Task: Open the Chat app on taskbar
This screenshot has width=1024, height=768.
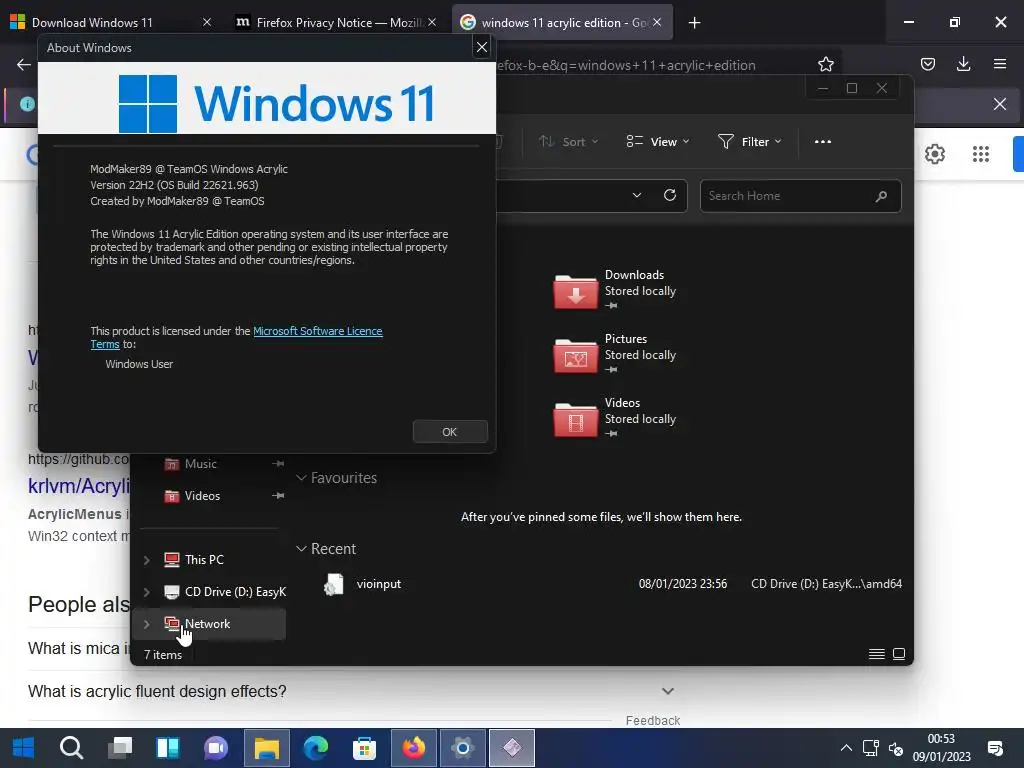Action: 216,748
